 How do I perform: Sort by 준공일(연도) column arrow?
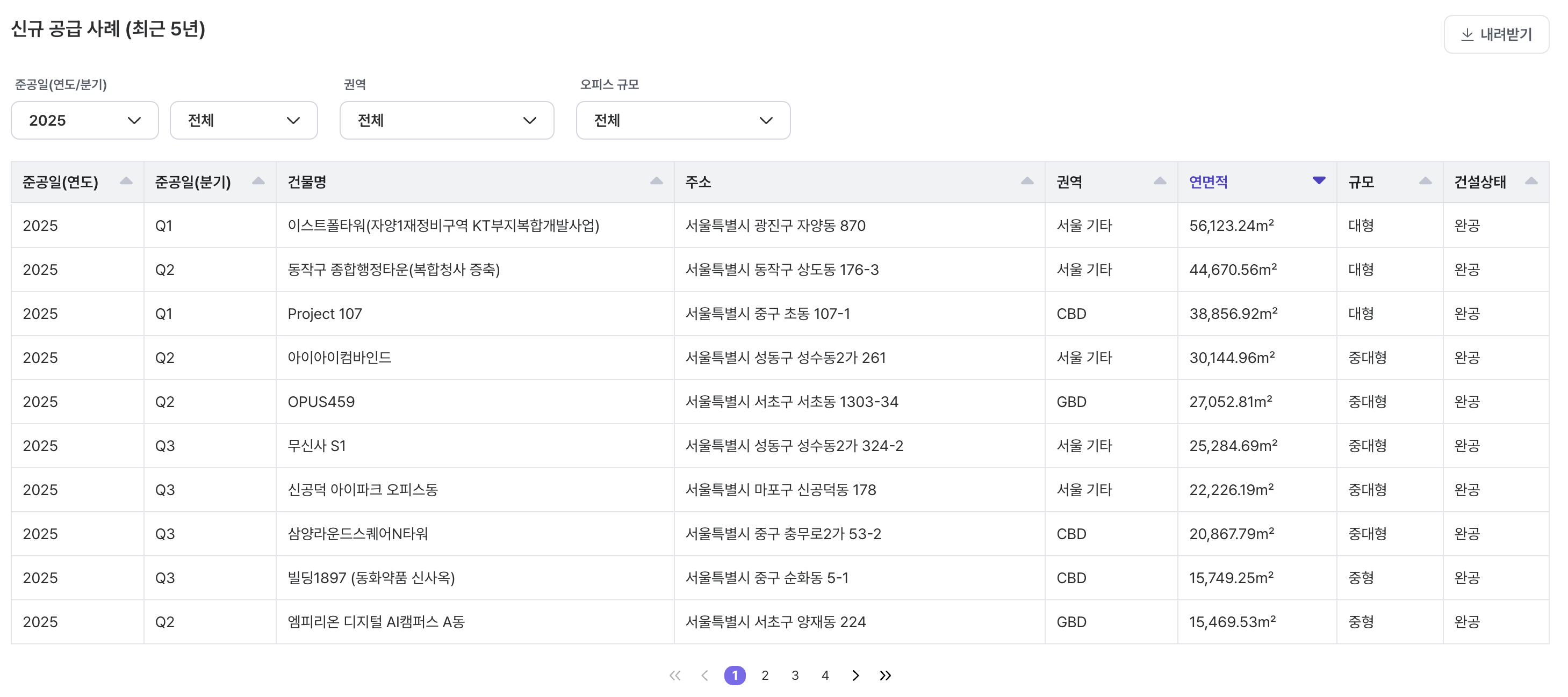(126, 181)
